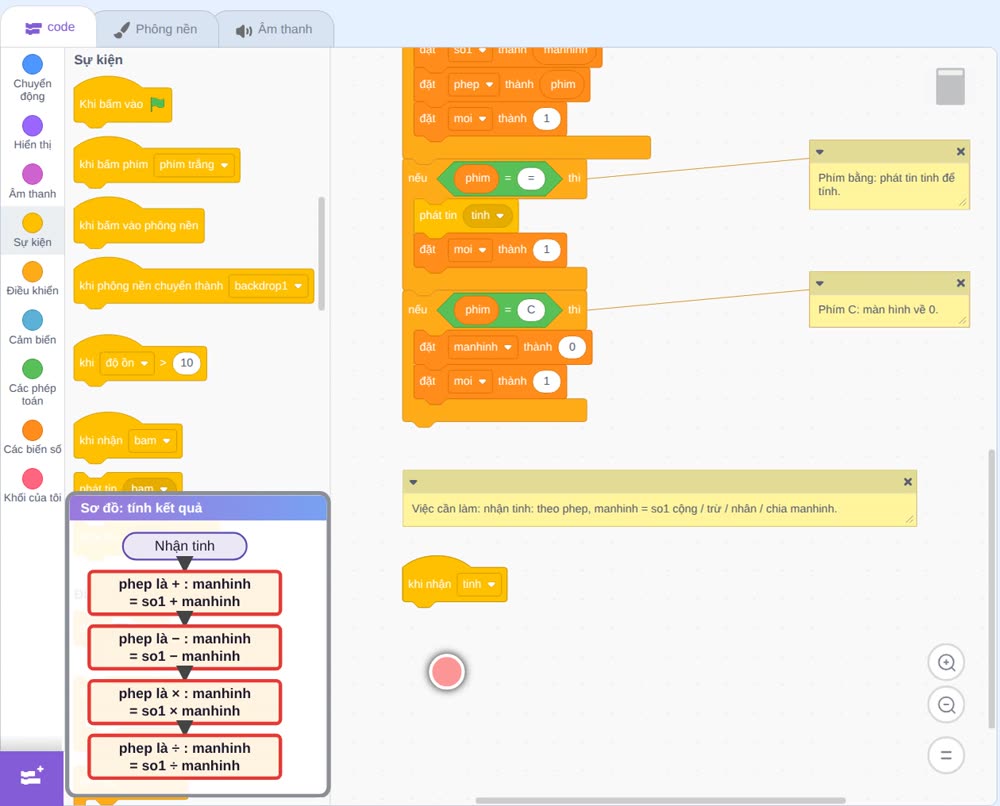
Task: Click the 0 value in đặt manhinh block
Action: click(x=572, y=347)
